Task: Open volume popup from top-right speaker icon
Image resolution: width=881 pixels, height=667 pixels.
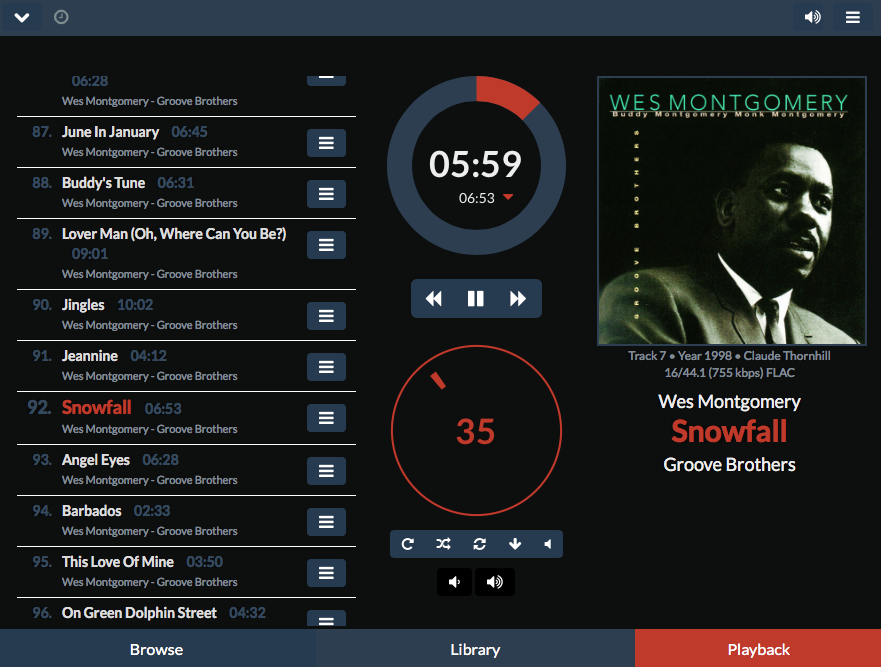Action: [812, 17]
